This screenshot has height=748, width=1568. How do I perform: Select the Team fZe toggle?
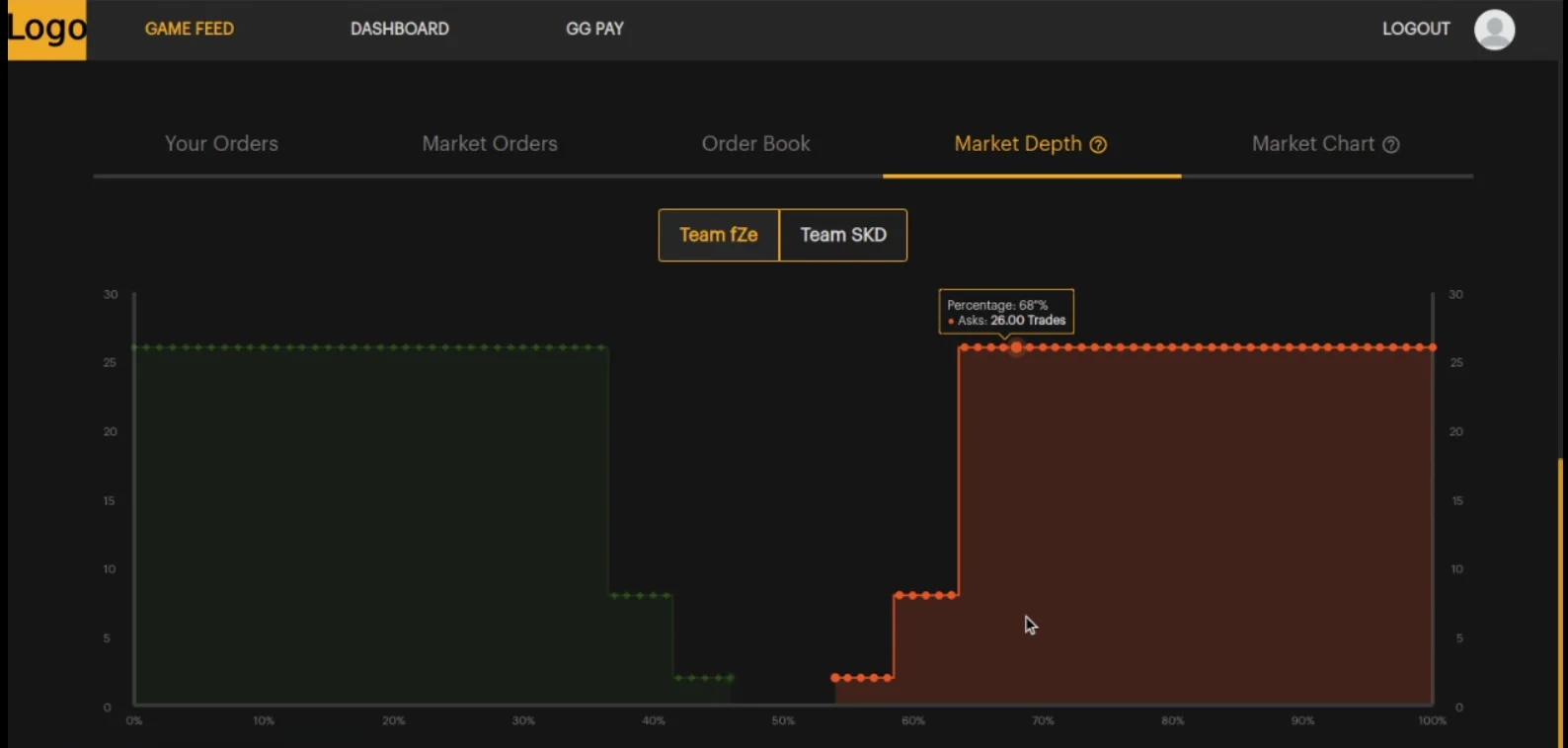tap(719, 235)
